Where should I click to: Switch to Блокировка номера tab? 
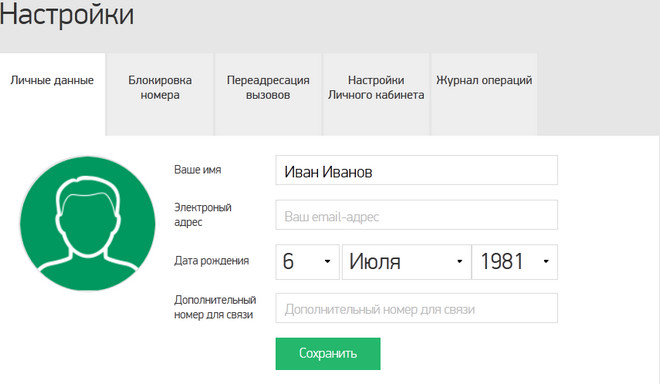point(160,94)
